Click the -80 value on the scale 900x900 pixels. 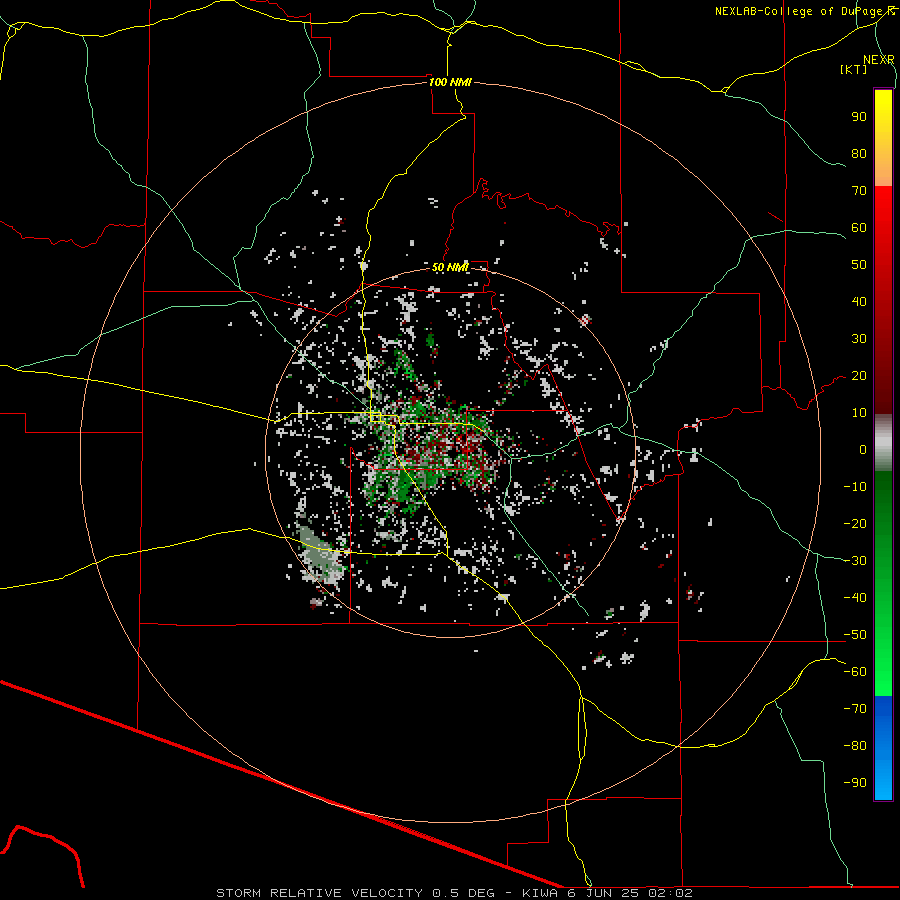(855, 746)
